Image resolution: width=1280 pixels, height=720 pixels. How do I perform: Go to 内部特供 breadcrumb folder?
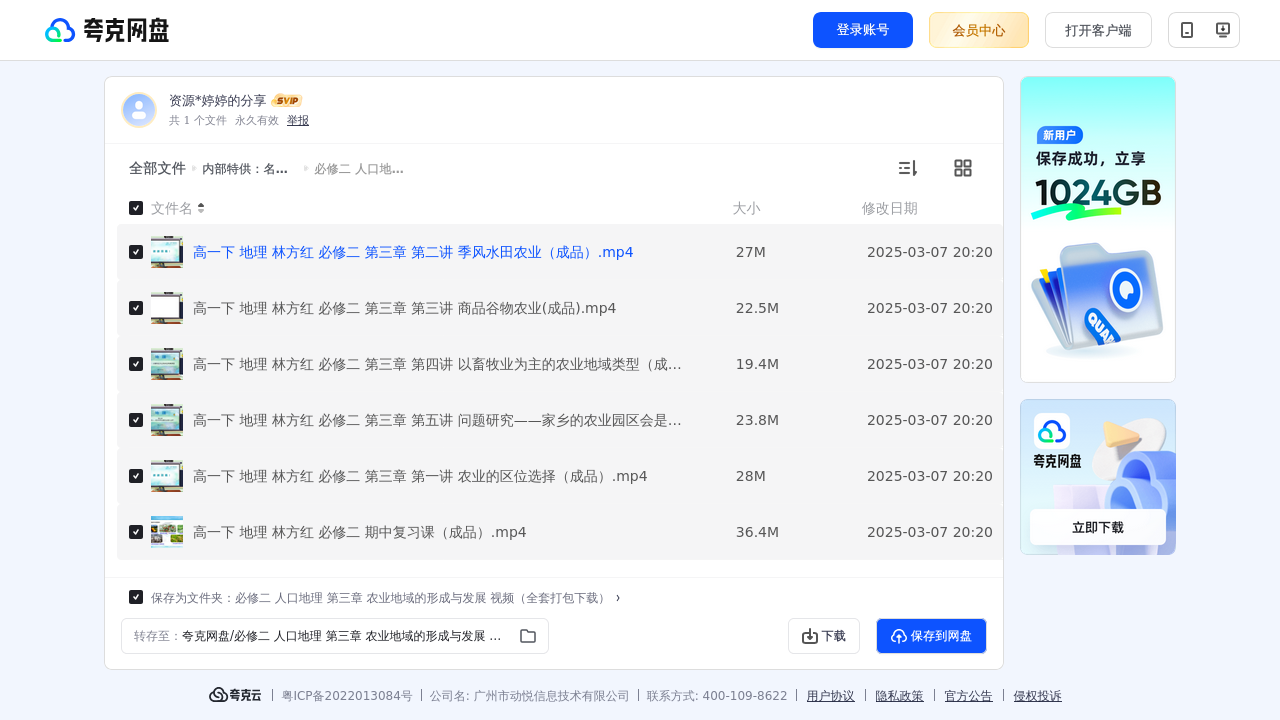[x=245, y=169]
